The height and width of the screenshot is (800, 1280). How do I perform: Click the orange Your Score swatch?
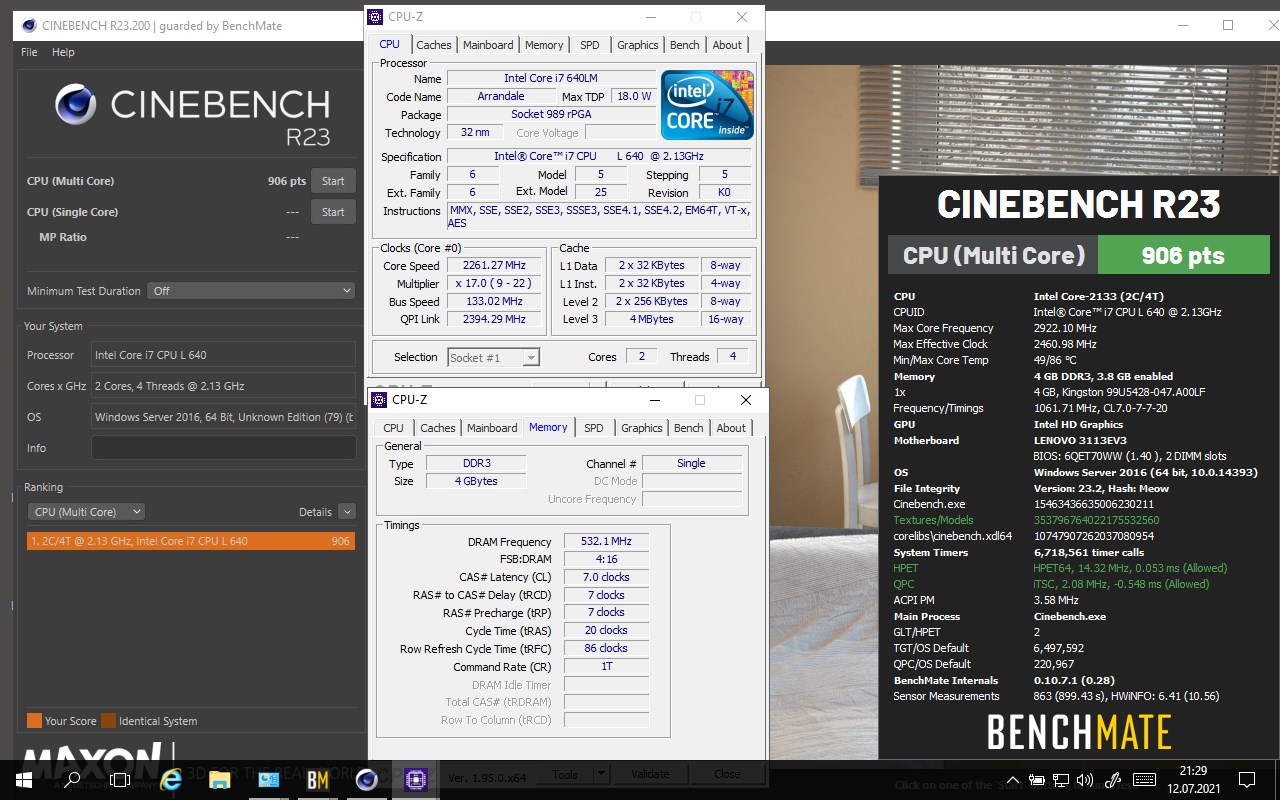pos(34,721)
